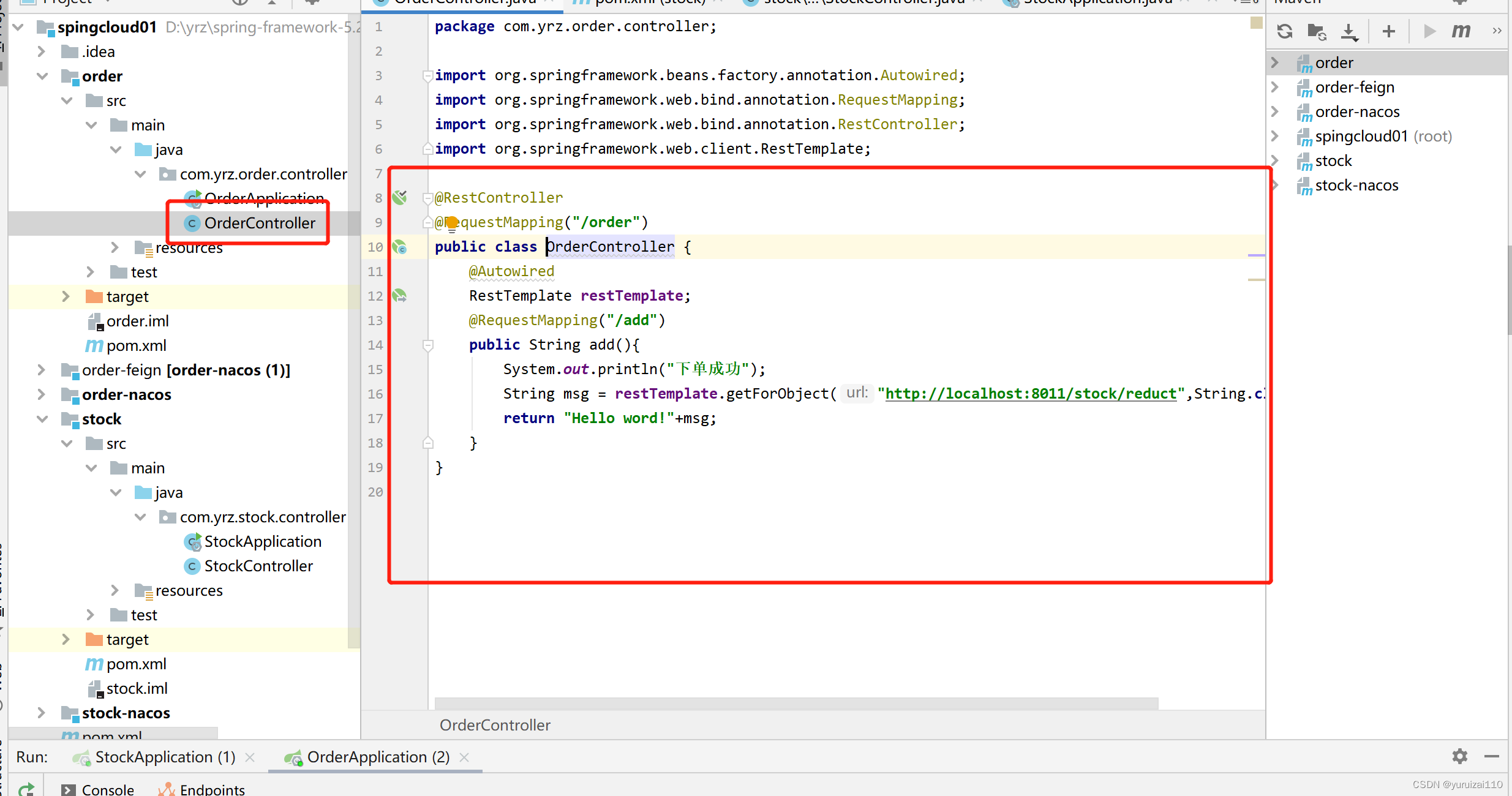Toggle code folding marker at line 14
Screen dimensions: 1512x796
click(428, 345)
